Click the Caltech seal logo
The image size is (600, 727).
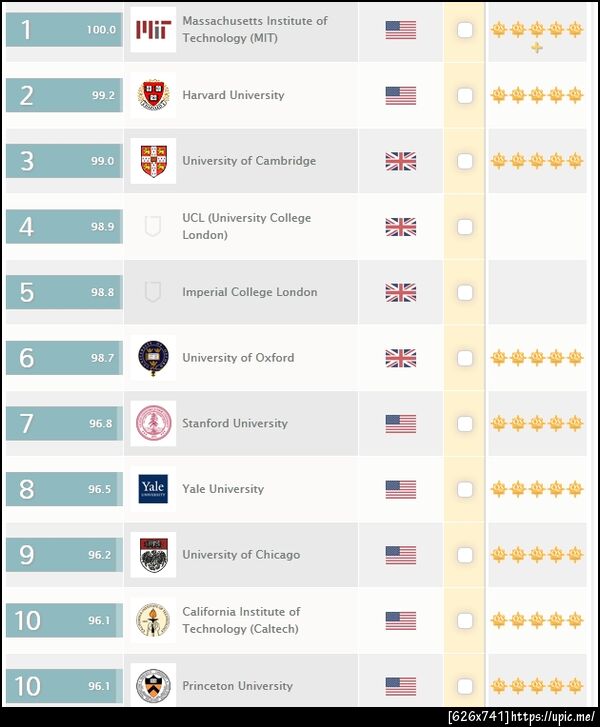click(153, 620)
